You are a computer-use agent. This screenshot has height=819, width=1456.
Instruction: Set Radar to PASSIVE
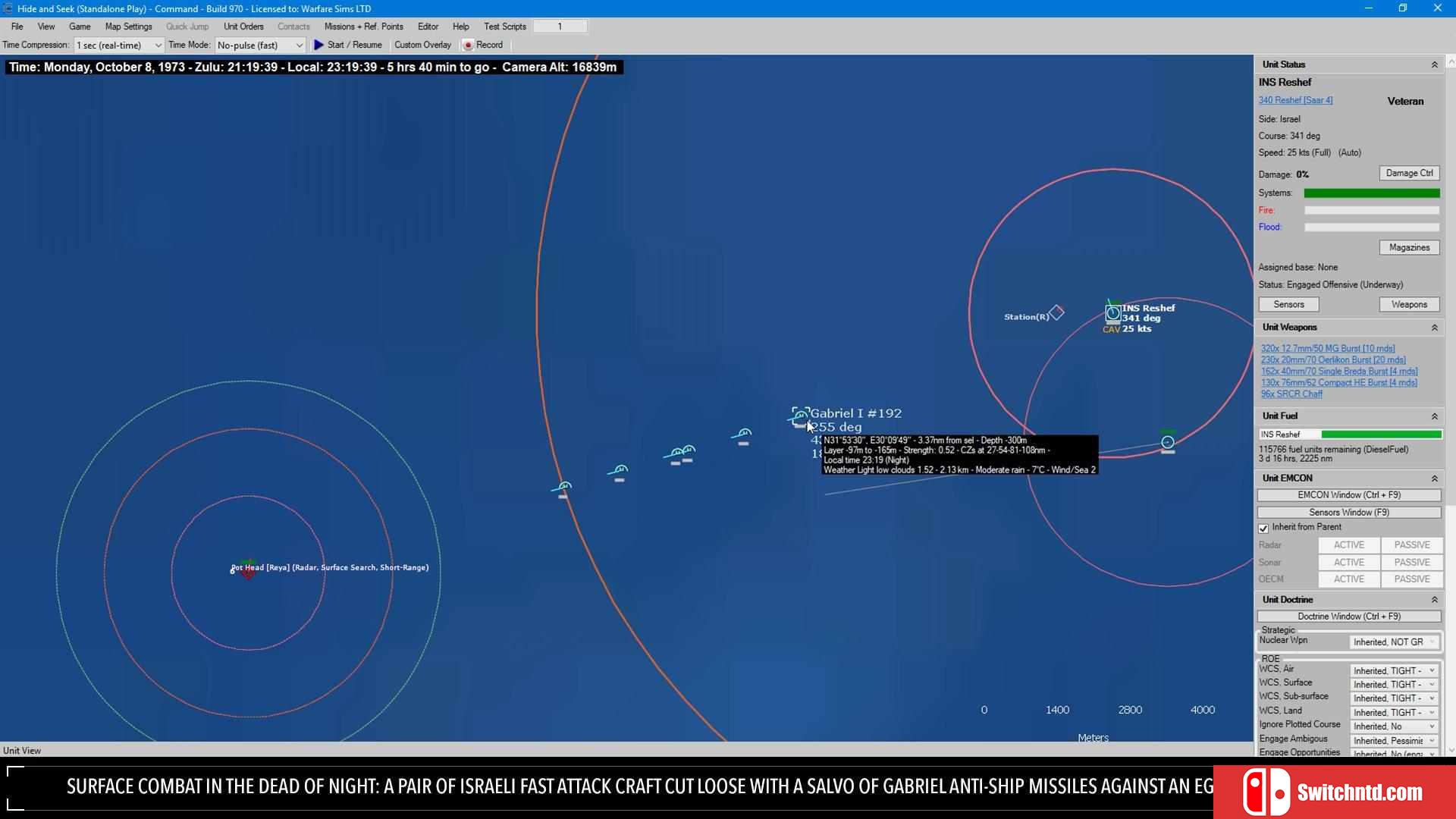pyautogui.click(x=1412, y=545)
